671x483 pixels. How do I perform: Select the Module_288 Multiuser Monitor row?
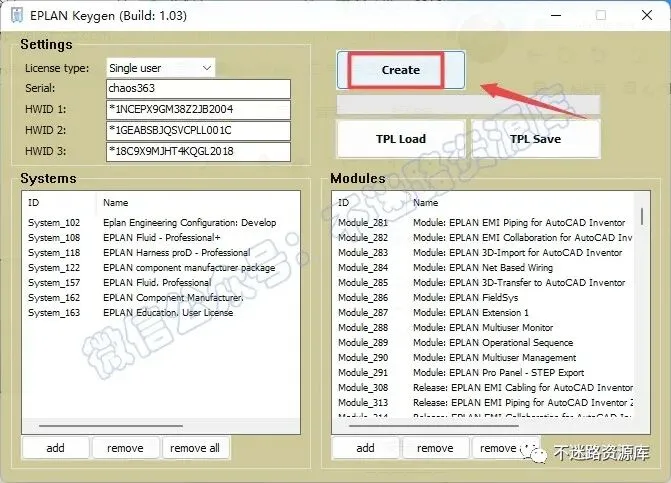coord(484,328)
